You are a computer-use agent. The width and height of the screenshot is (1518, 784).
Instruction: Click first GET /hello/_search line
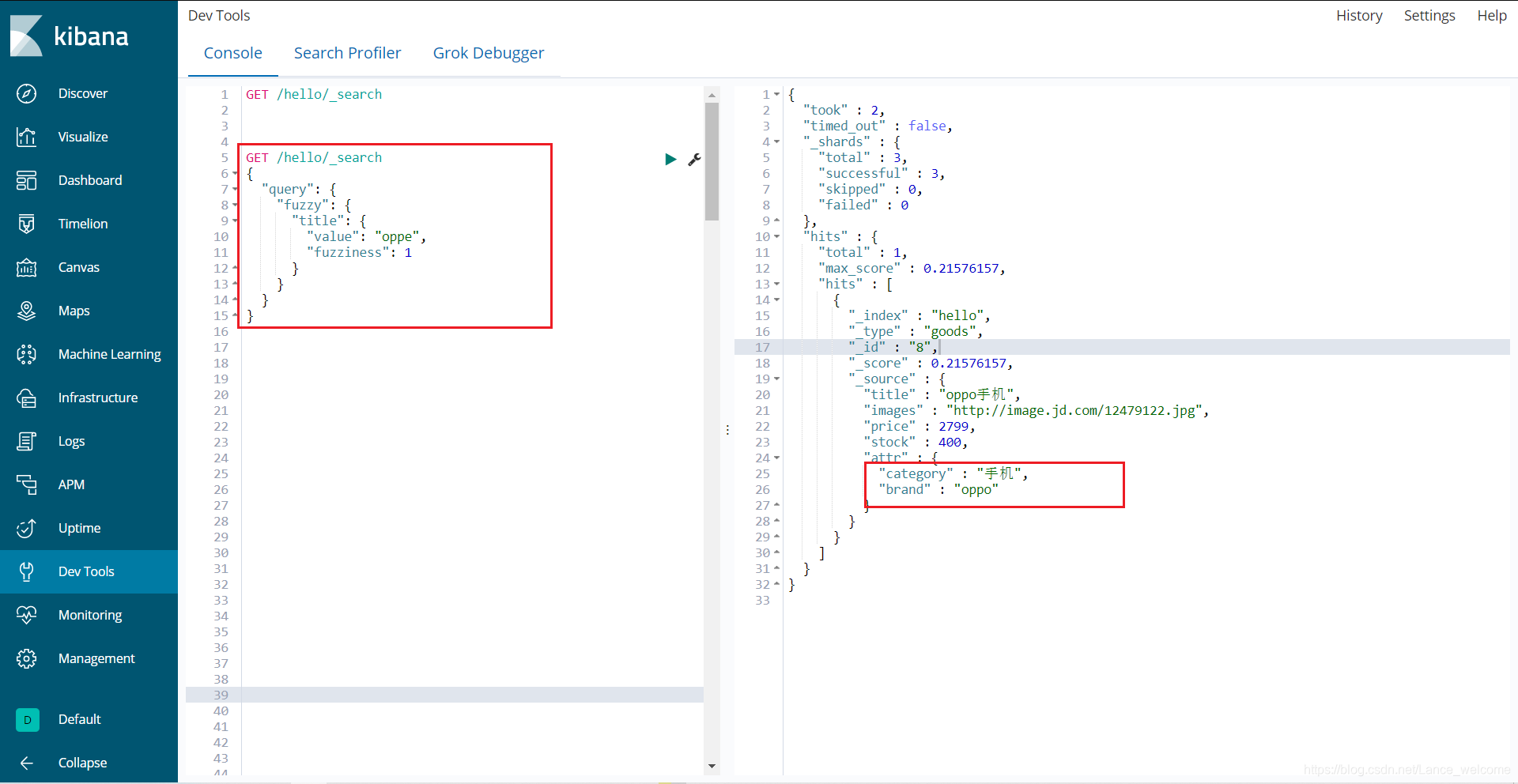(x=314, y=94)
